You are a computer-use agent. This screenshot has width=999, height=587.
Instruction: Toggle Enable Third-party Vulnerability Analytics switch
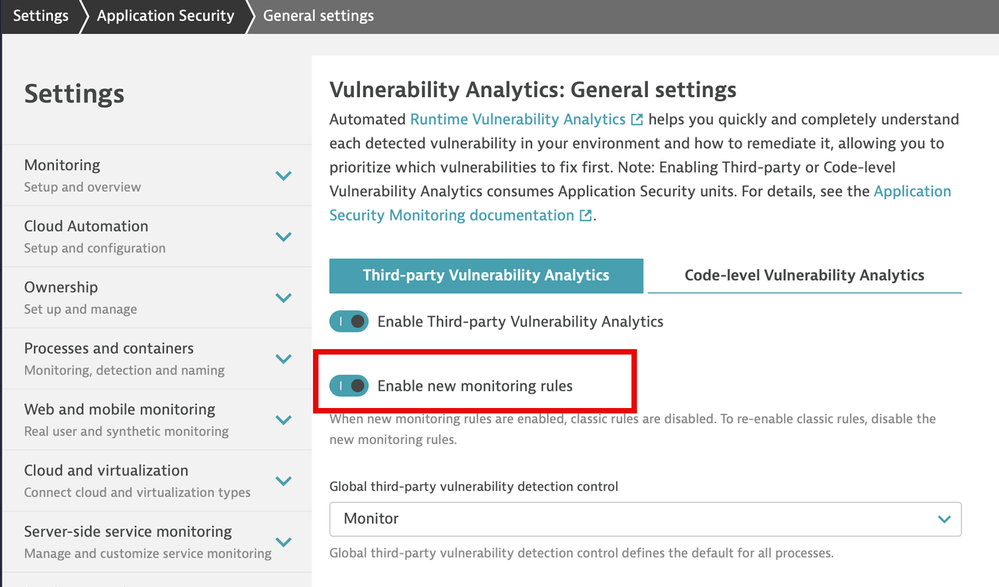coord(349,321)
